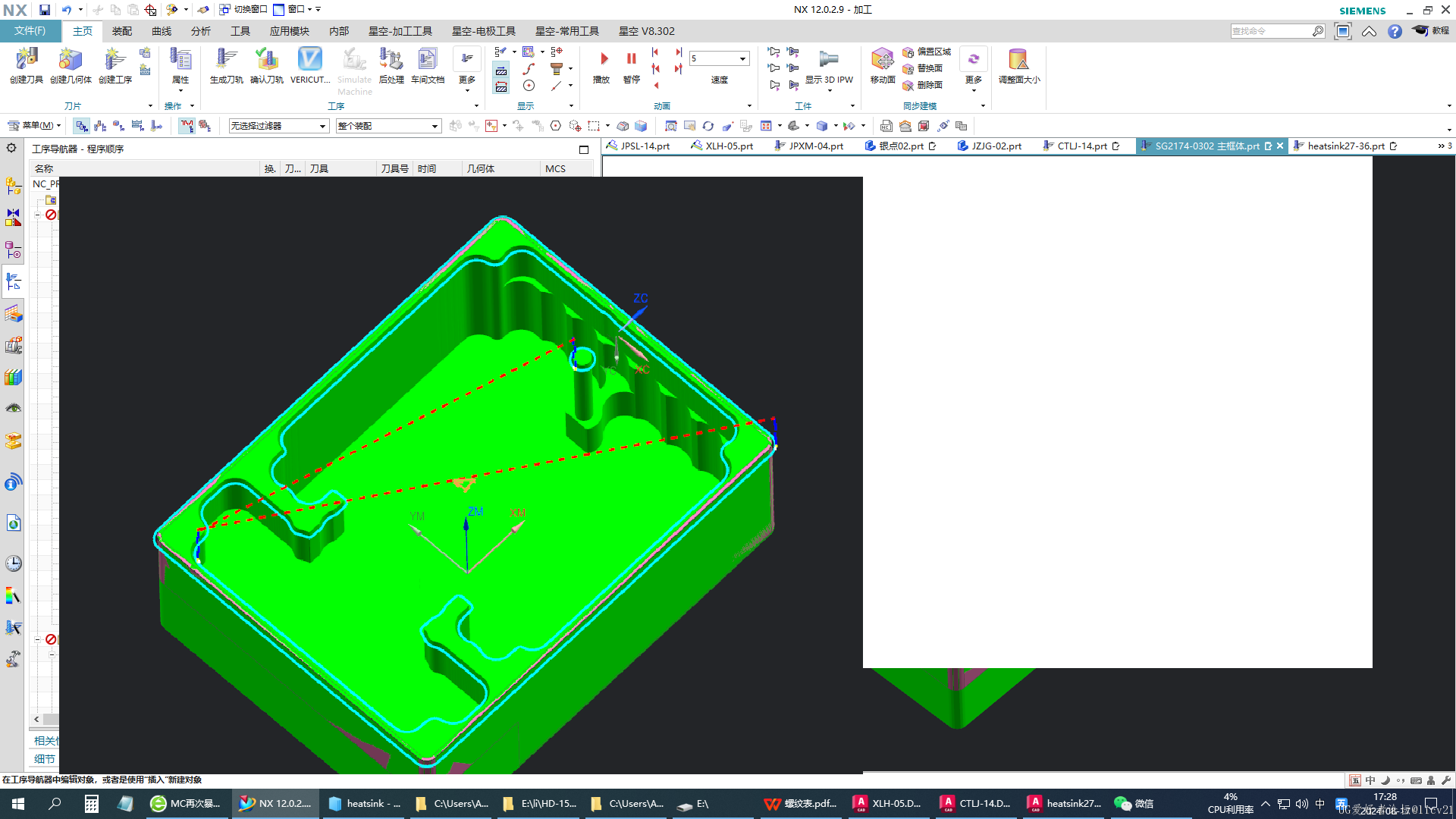The height and width of the screenshot is (819, 1456).
Task: Click the Pause (暂停) animation button
Action: coord(632,65)
